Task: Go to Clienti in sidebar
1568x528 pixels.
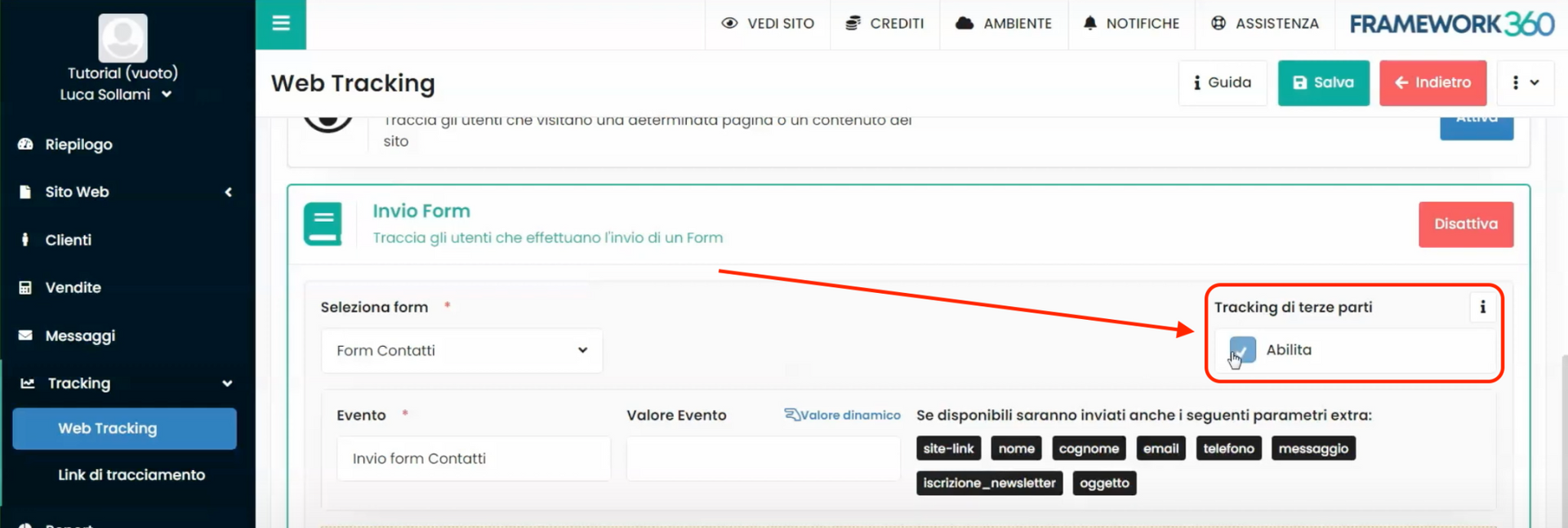Action: (x=69, y=240)
